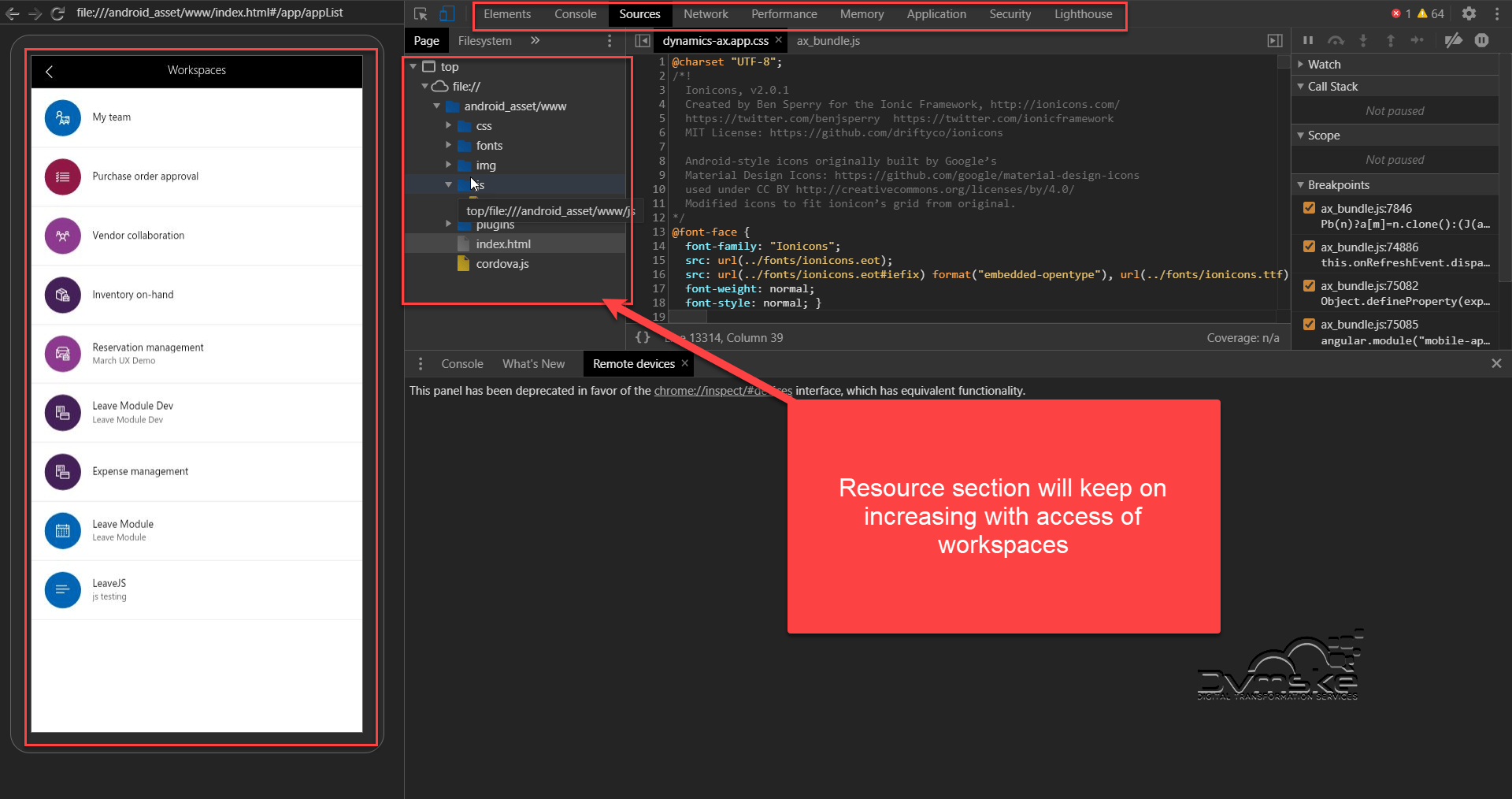Open the My team workspace icon
1512x799 pixels.
(x=63, y=118)
